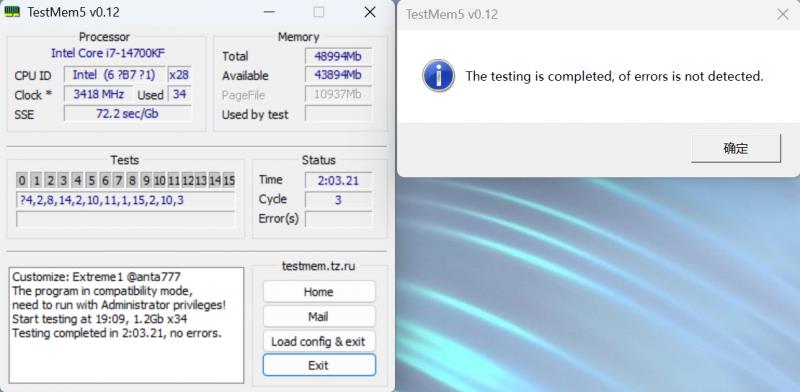This screenshot has width=800, height=392.
Task: Click the empty Used by test field
Action: pos(339,113)
